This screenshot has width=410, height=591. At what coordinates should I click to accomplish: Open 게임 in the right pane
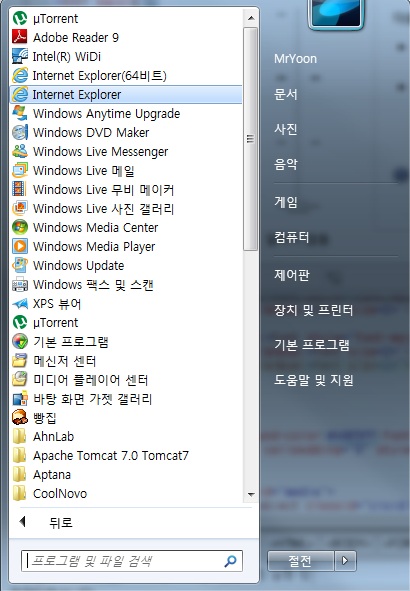286,202
